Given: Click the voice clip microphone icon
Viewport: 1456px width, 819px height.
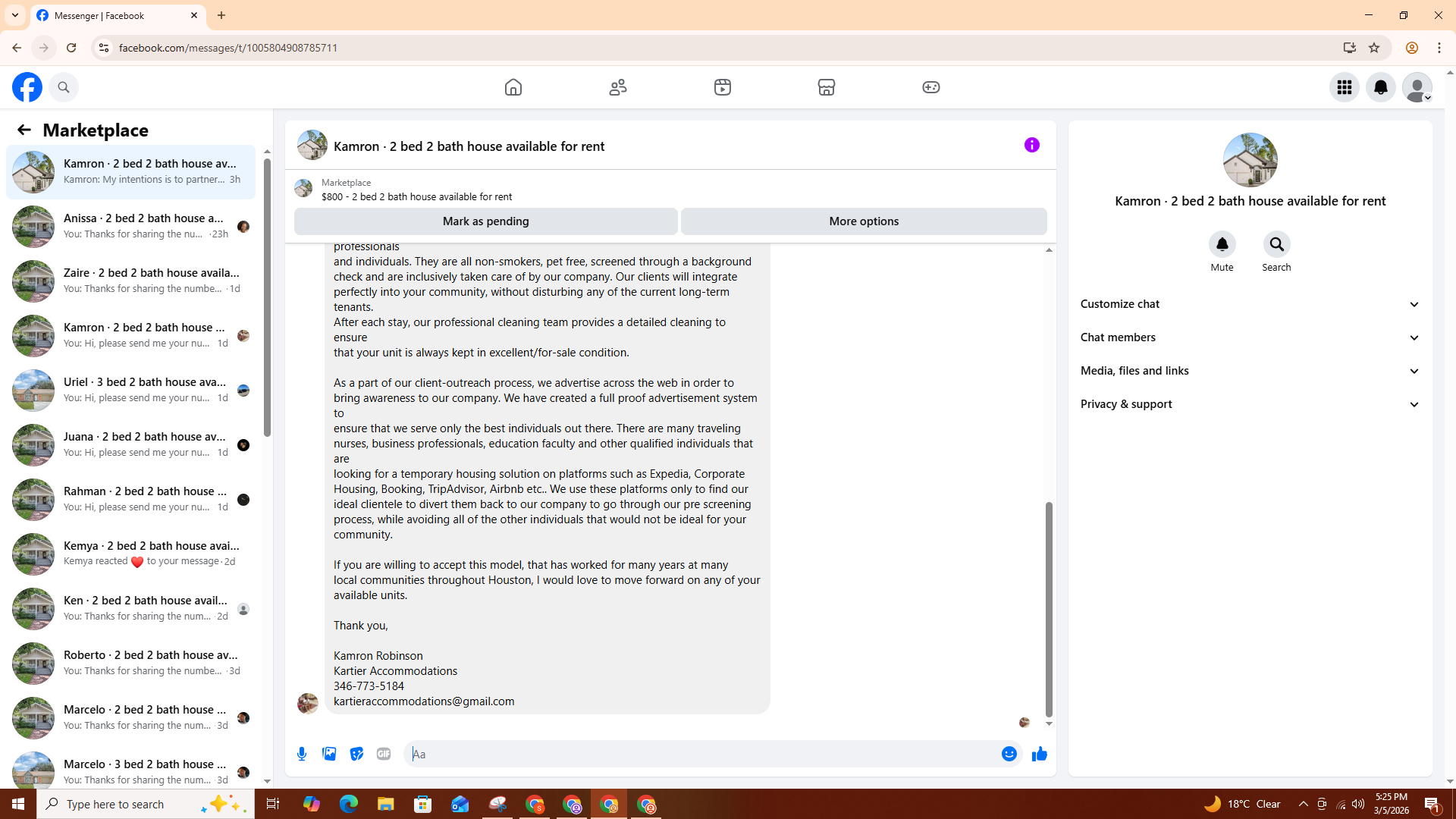Looking at the screenshot, I should click(302, 754).
